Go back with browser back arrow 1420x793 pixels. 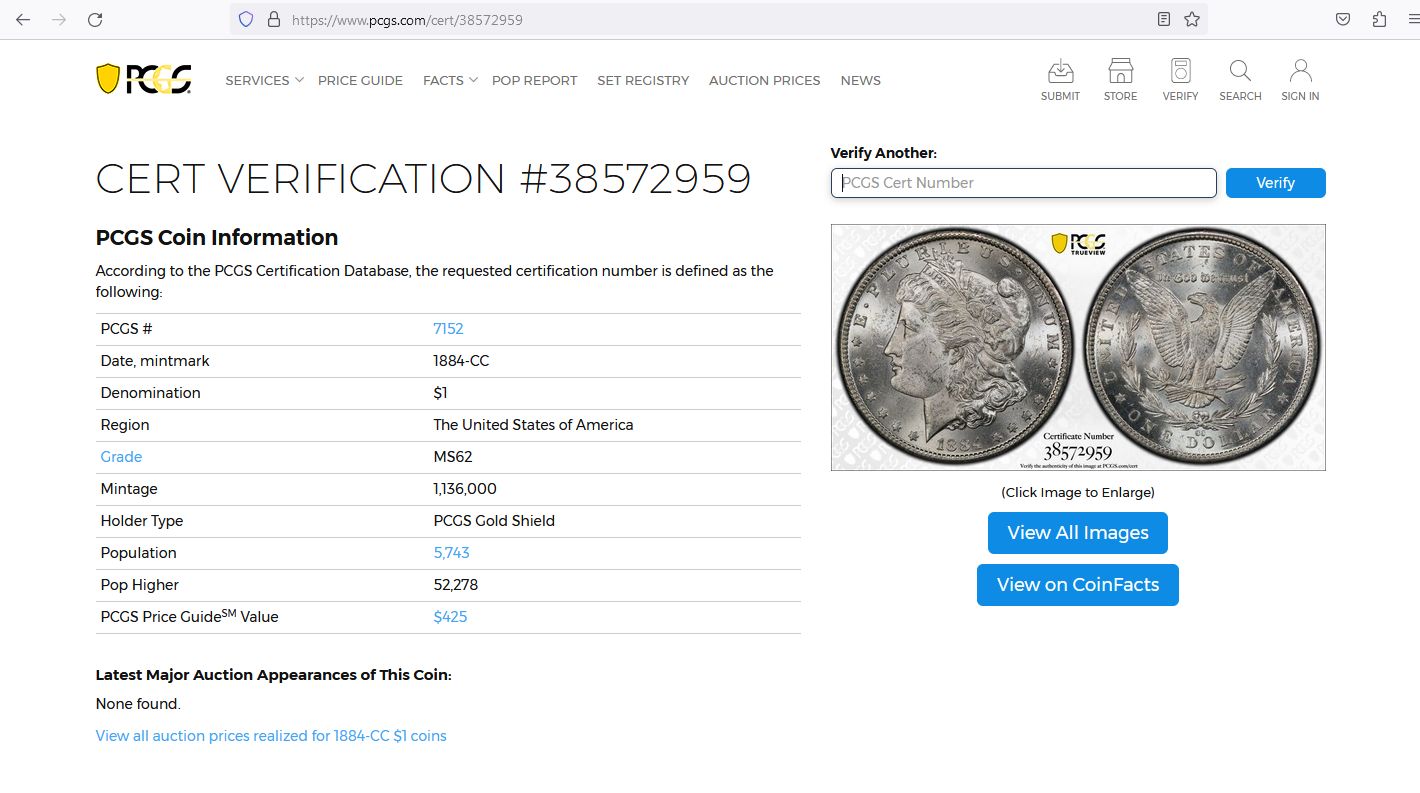(x=23, y=19)
